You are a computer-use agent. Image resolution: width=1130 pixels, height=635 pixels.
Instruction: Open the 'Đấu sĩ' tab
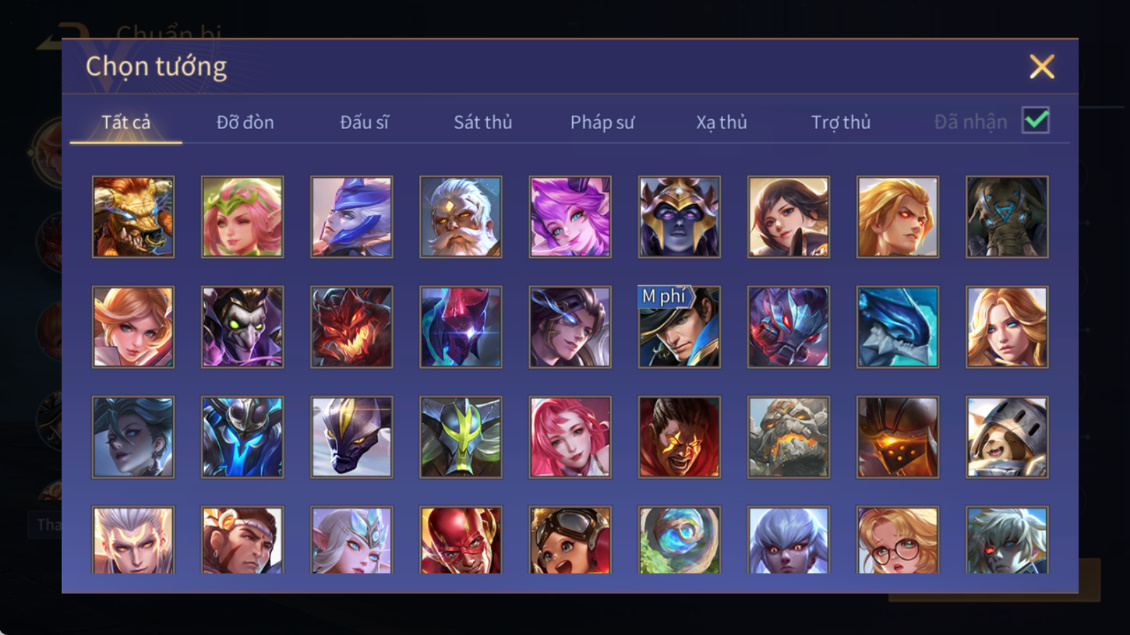point(364,123)
